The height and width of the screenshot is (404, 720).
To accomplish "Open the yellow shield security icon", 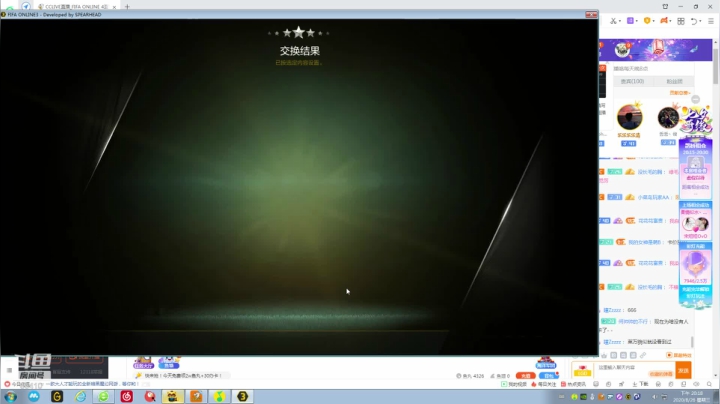I will 647,21.
